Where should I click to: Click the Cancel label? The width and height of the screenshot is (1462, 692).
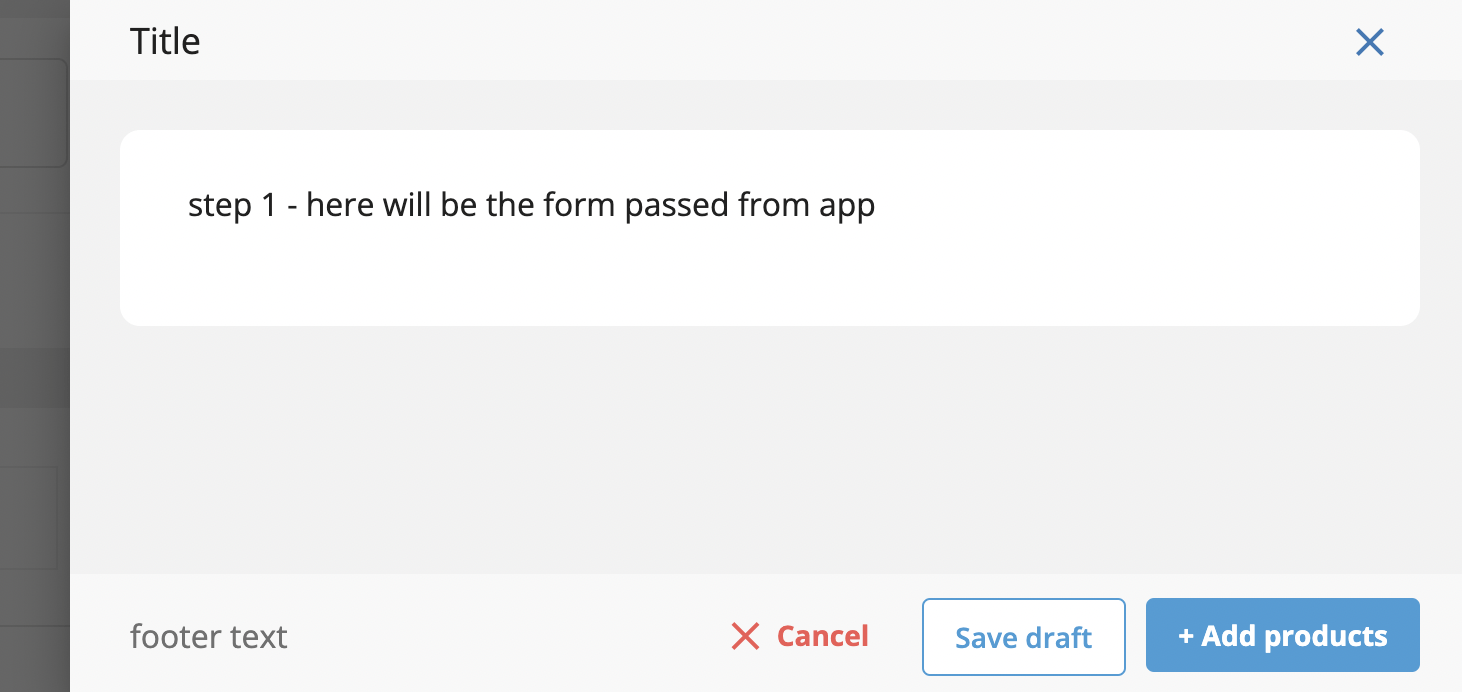click(822, 636)
